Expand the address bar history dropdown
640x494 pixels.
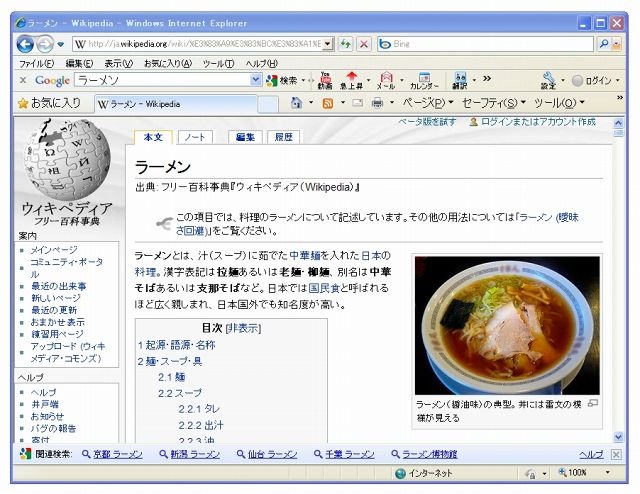point(329,44)
